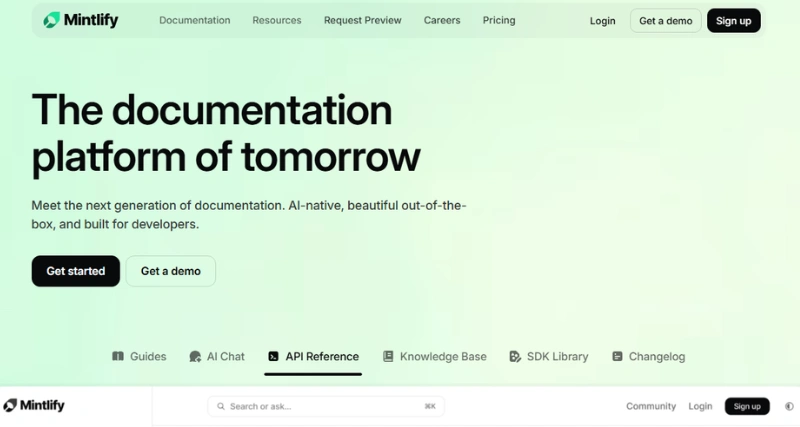Click the API Reference terminal icon
This screenshot has height=427, width=800.
[273, 356]
